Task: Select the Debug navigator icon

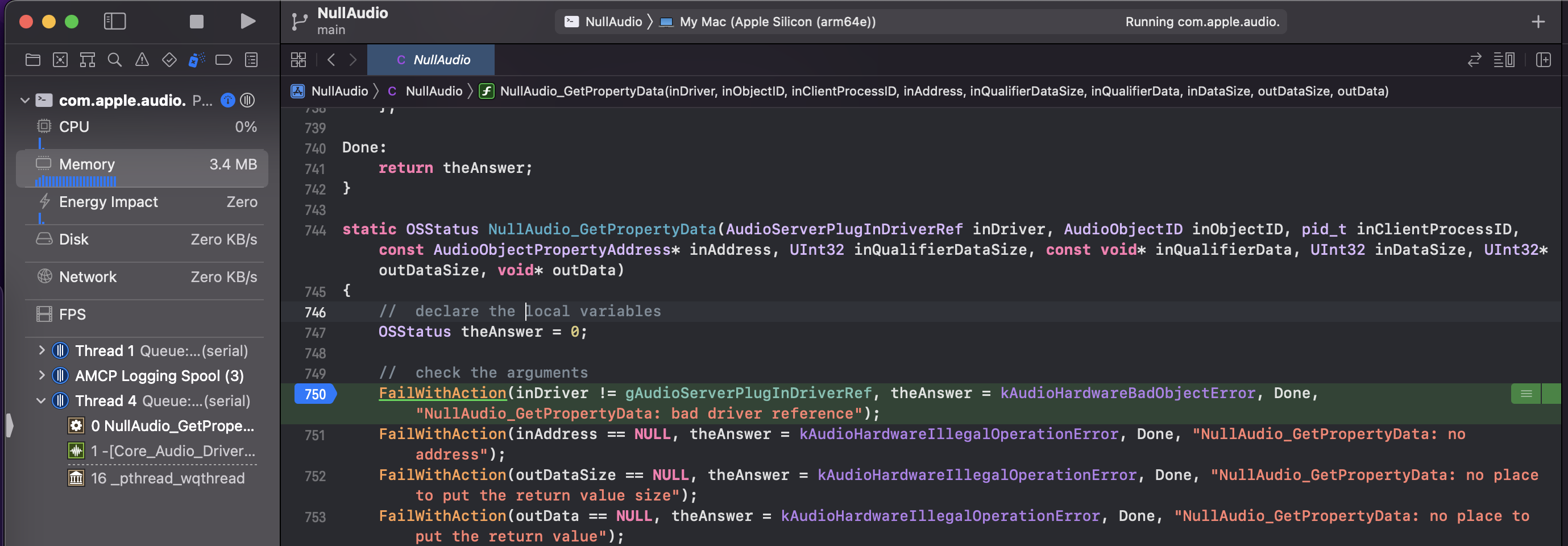Action: (196, 60)
